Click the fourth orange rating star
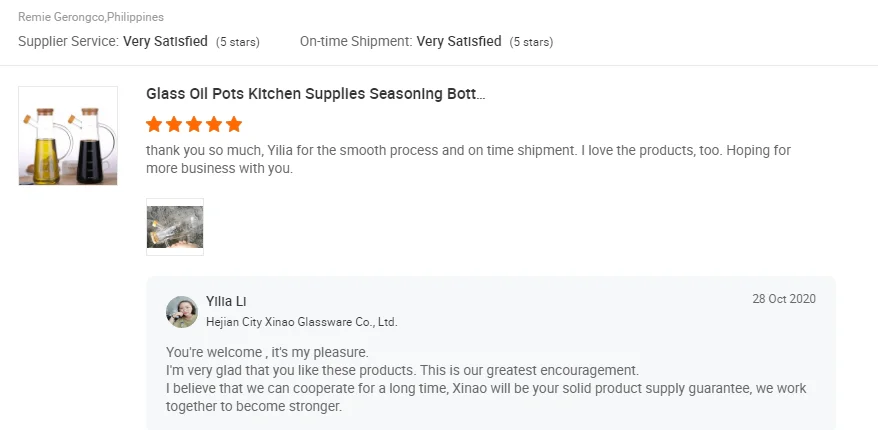Screen dimensions: 878x430 pos(214,124)
